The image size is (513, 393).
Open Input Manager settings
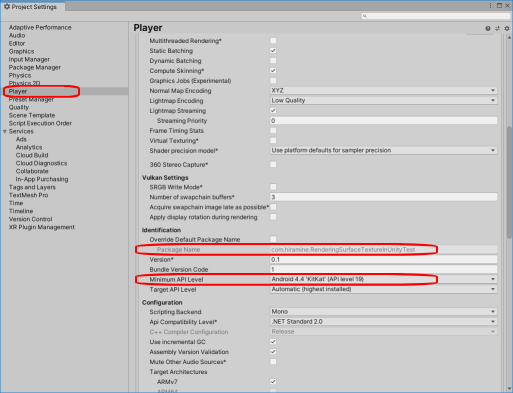29,59
